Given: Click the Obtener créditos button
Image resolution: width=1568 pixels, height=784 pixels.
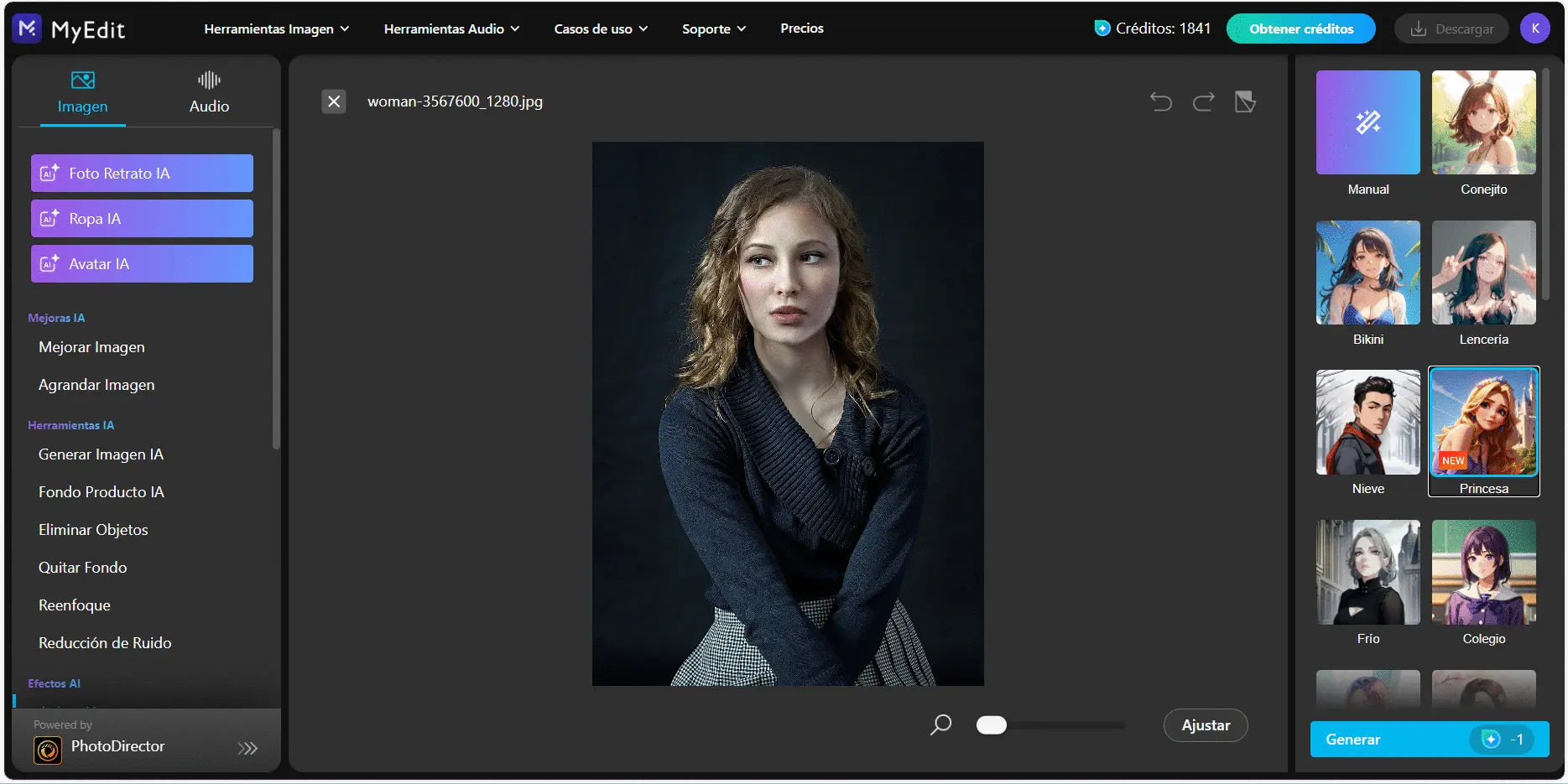Looking at the screenshot, I should pyautogui.click(x=1301, y=29).
